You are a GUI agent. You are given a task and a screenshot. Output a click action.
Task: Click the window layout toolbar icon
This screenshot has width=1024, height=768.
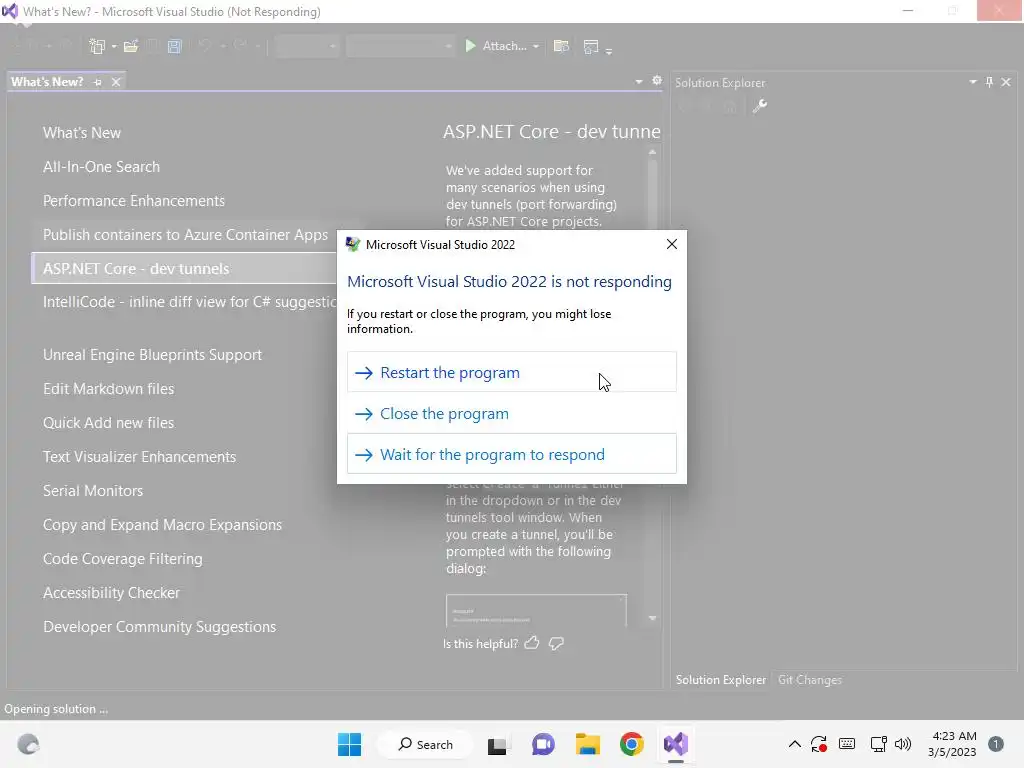click(x=591, y=46)
